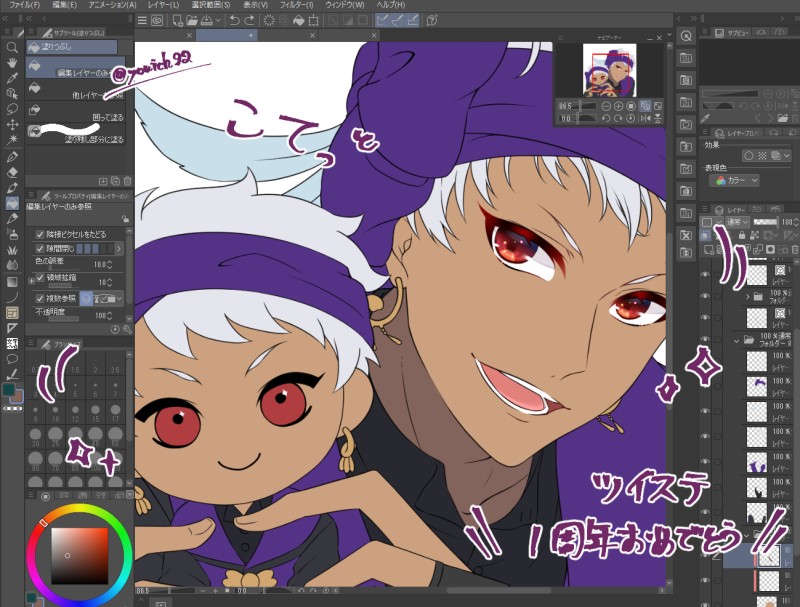This screenshot has height=607, width=800.
Task: Click the Undo arrow in command bar
Action: [234, 20]
